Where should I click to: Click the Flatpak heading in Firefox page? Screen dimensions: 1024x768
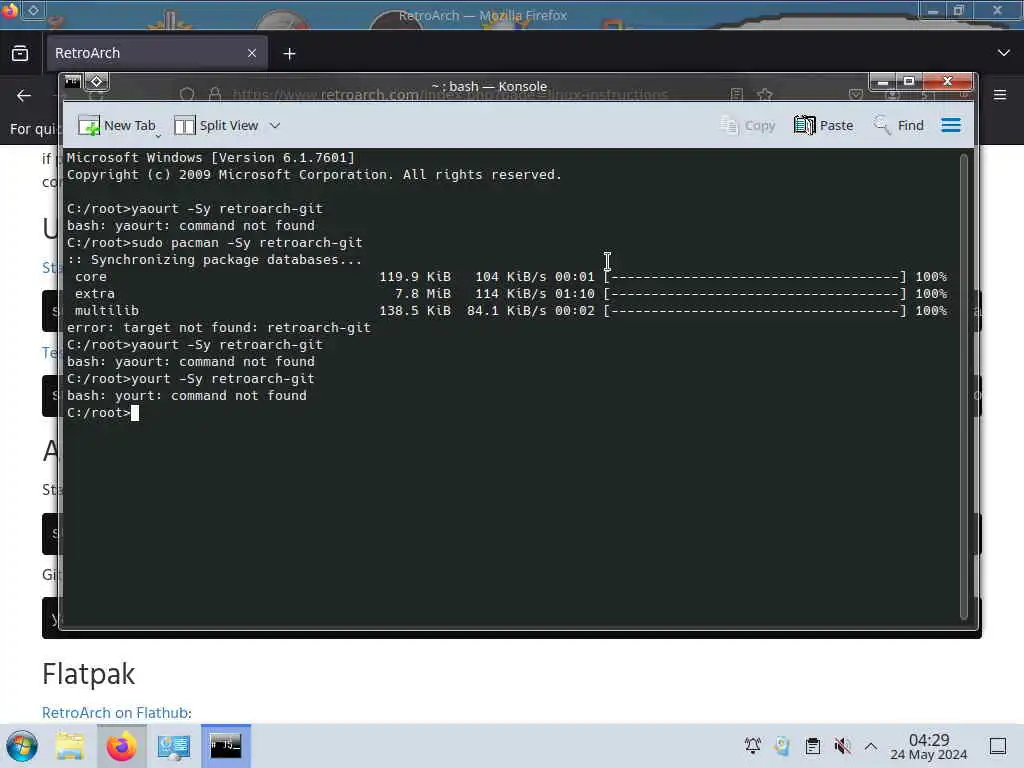coord(89,674)
